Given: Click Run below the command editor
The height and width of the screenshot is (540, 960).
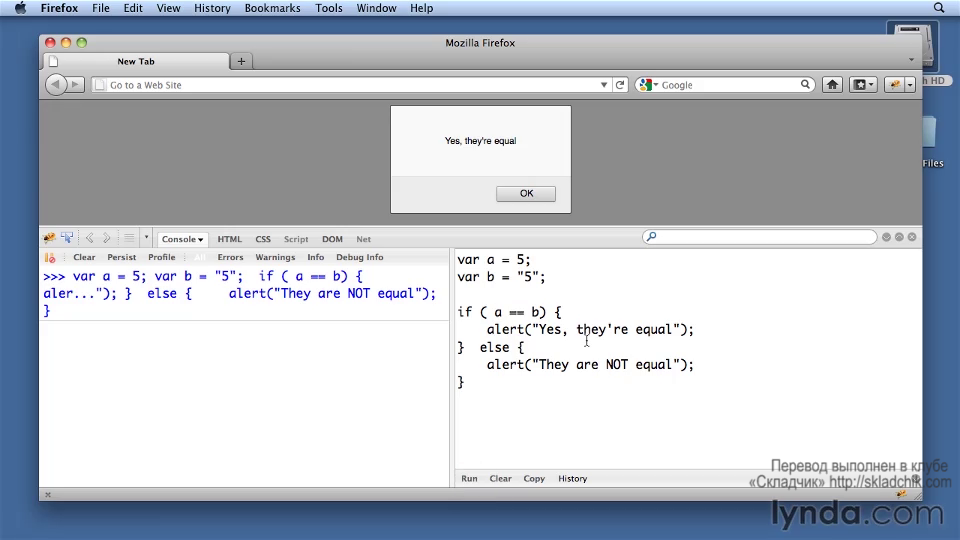Looking at the screenshot, I should click(469, 478).
